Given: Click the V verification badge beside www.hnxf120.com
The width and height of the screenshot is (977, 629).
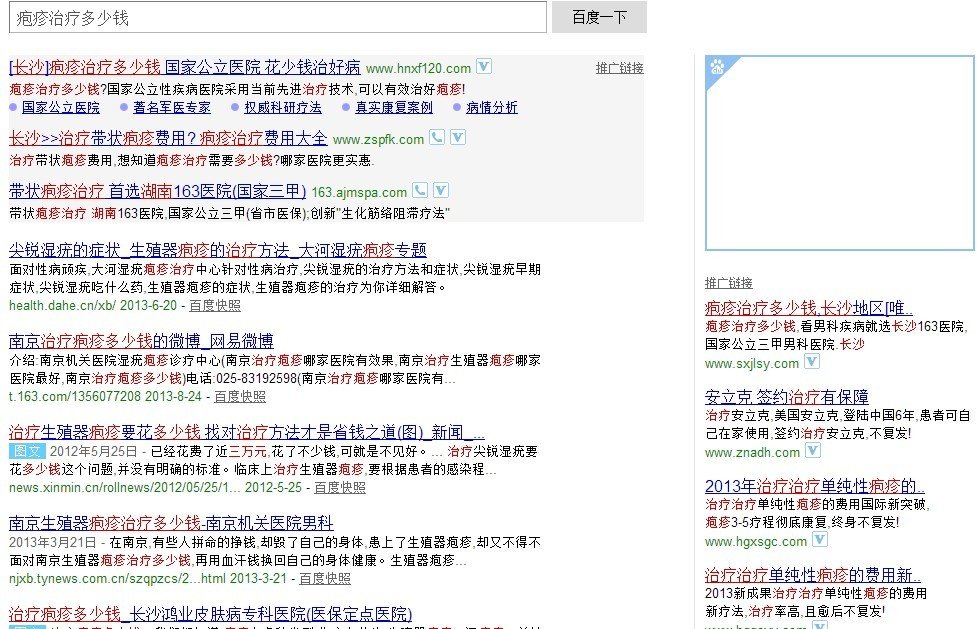Looking at the screenshot, I should 485,67.
